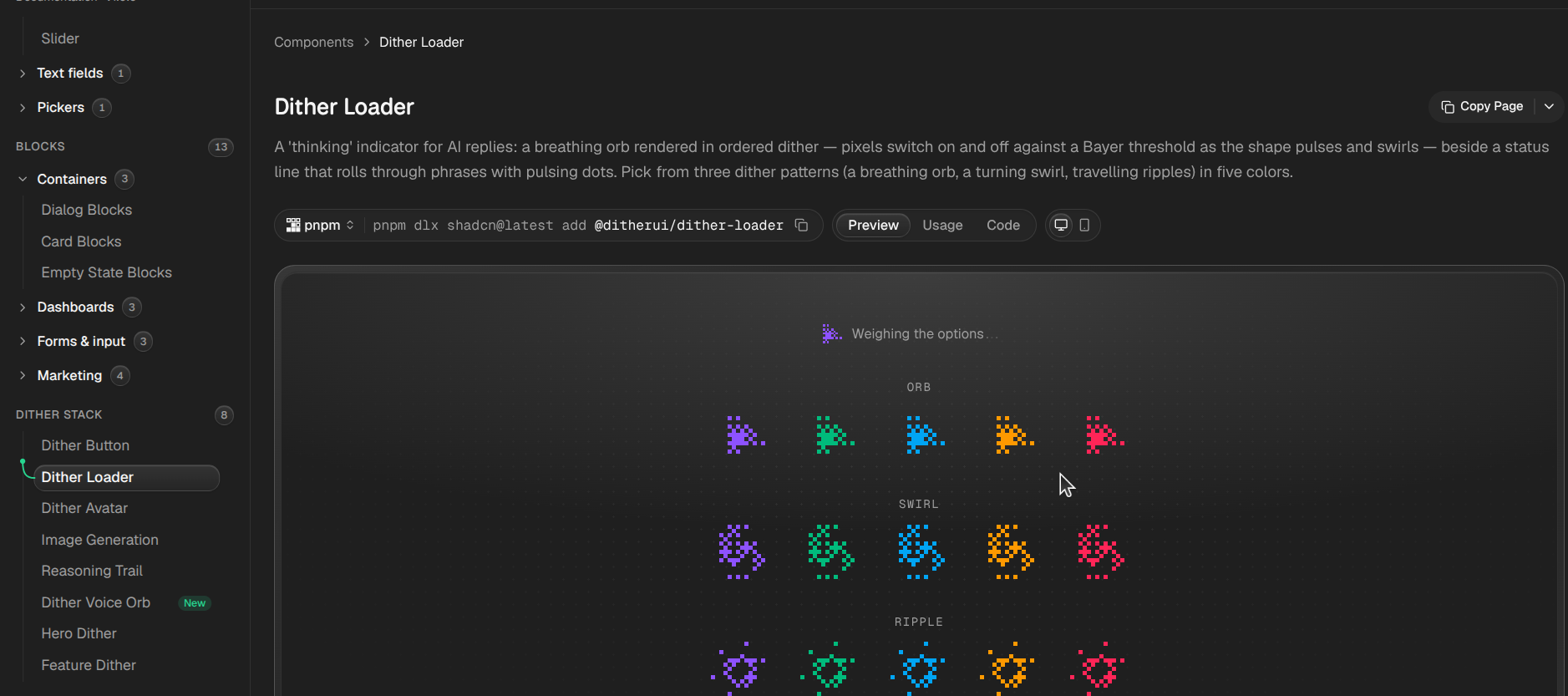The width and height of the screenshot is (1568, 696).
Task: Open the Slider component page
Action: 60,38
